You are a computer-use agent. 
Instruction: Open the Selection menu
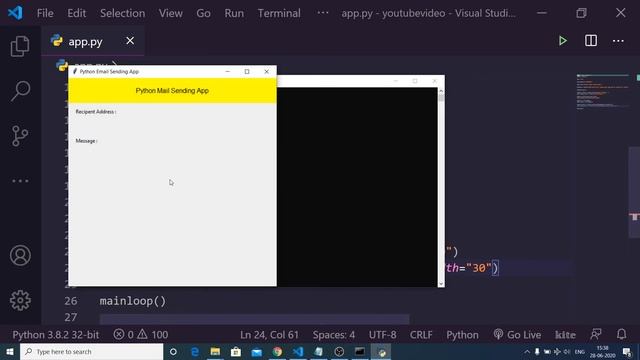point(122,13)
